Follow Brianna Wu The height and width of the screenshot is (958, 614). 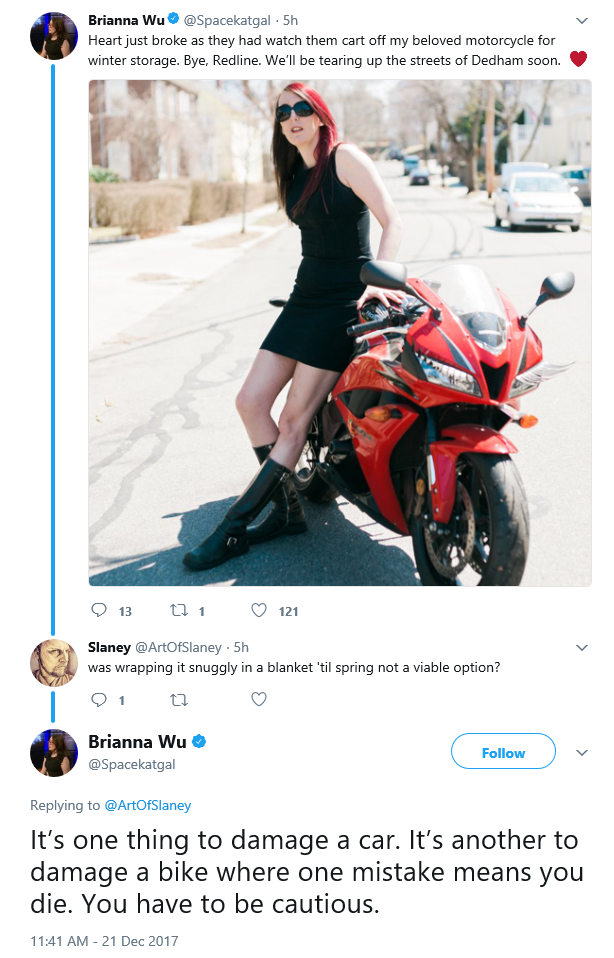503,753
